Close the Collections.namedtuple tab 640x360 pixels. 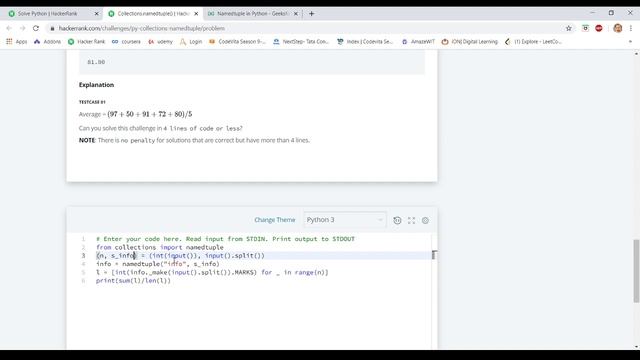tap(196, 13)
